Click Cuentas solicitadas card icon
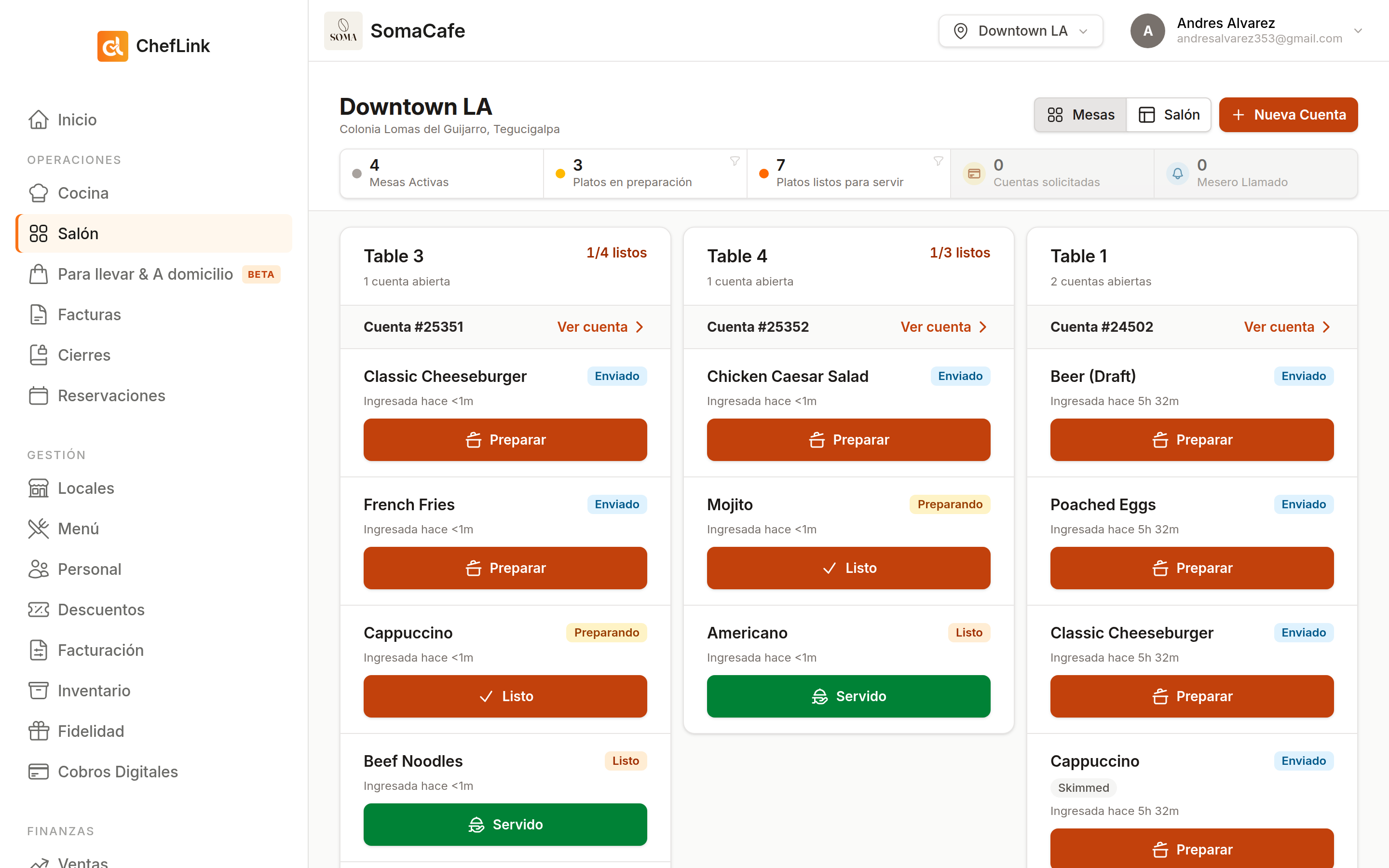This screenshot has height=868, width=1389. pos(974,174)
